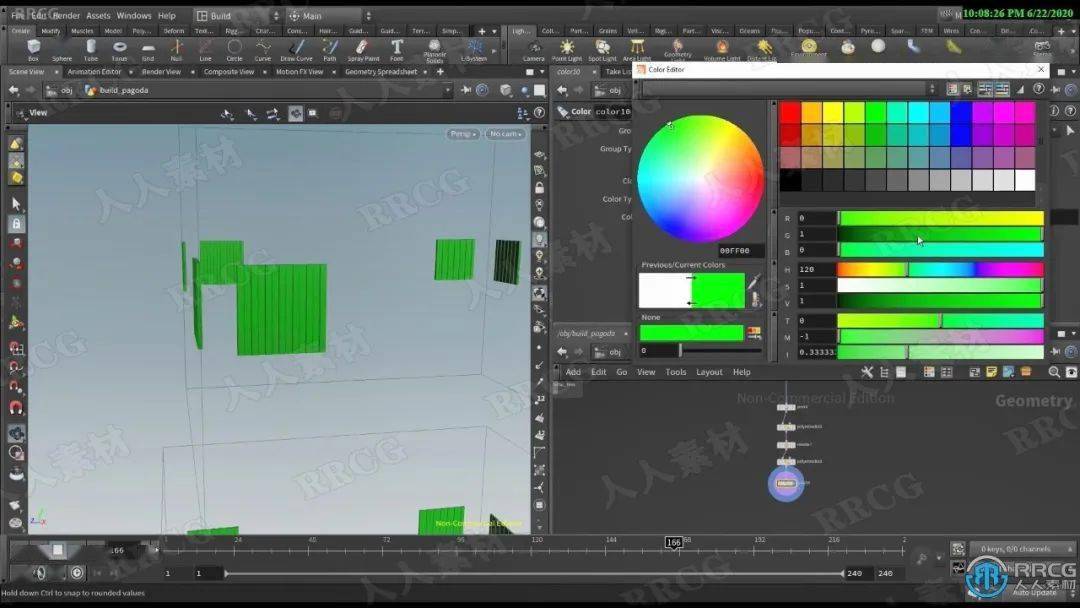
Task: Toggle the viewport lock icon in left toolbar
Action: click(x=17, y=224)
